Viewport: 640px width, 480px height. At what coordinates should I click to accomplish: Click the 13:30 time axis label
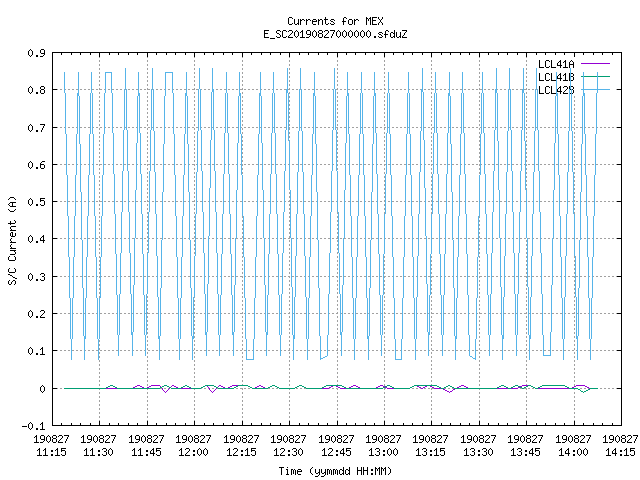click(x=478, y=446)
